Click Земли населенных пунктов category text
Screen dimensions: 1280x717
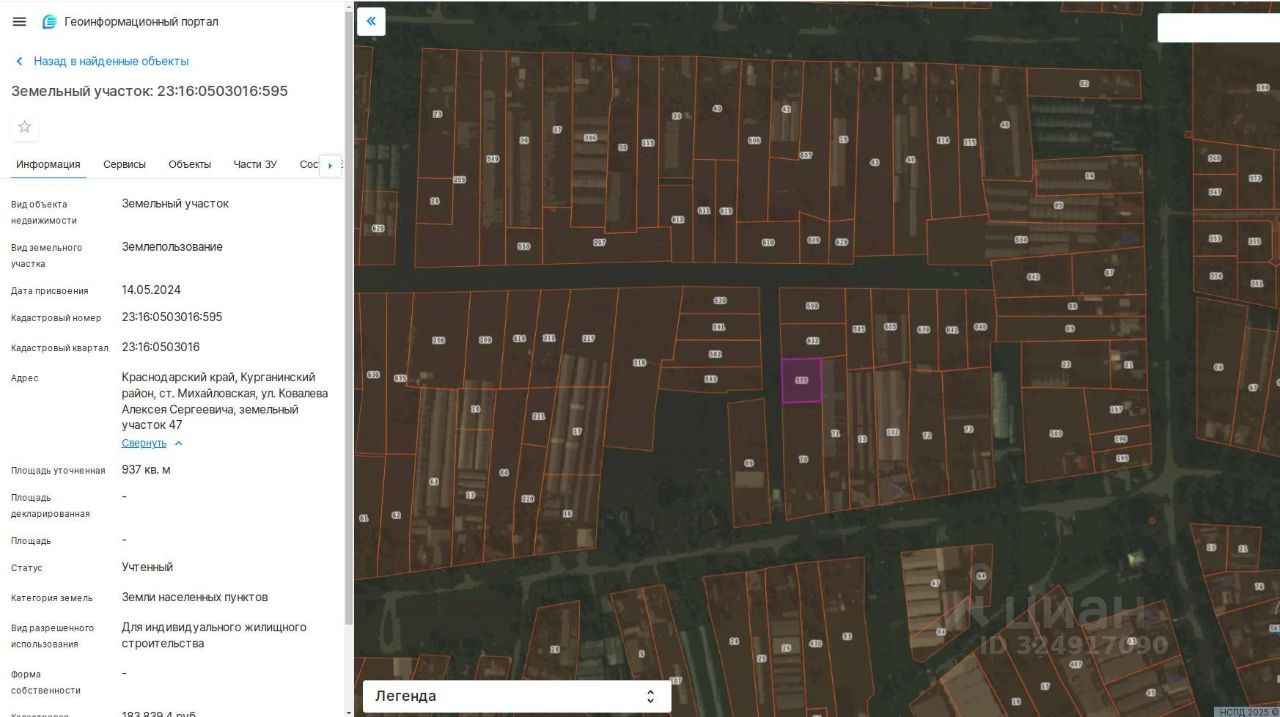pyautogui.click(x=195, y=597)
